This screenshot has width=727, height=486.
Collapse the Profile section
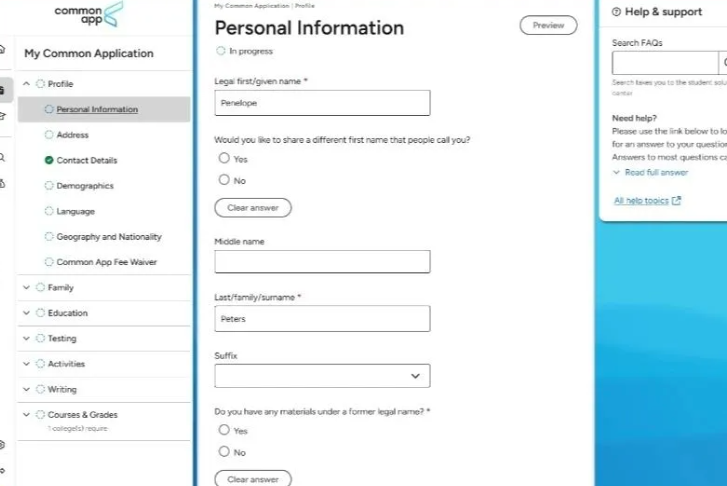tap(27, 84)
